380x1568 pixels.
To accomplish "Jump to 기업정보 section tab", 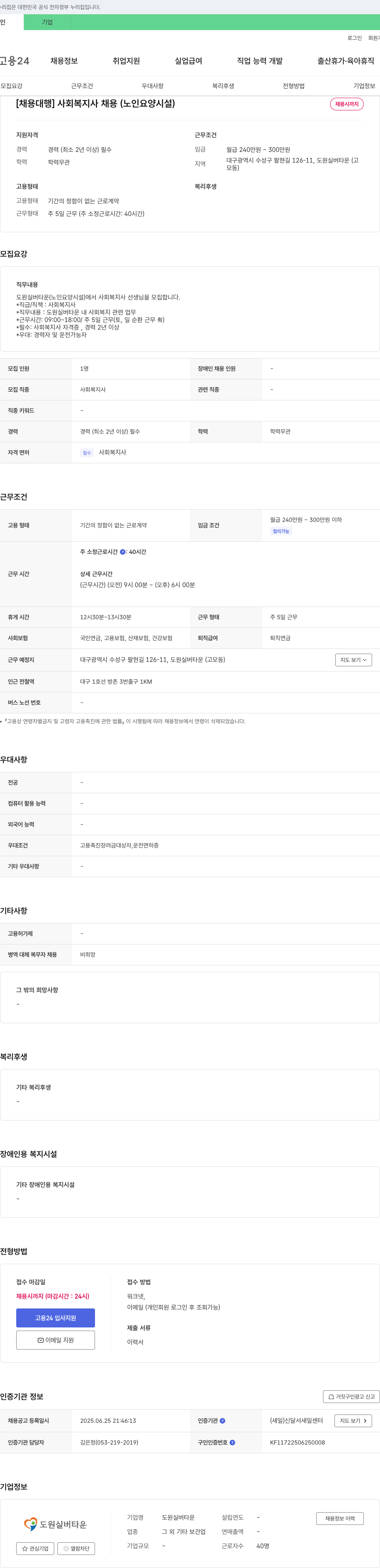I will coord(364,86).
